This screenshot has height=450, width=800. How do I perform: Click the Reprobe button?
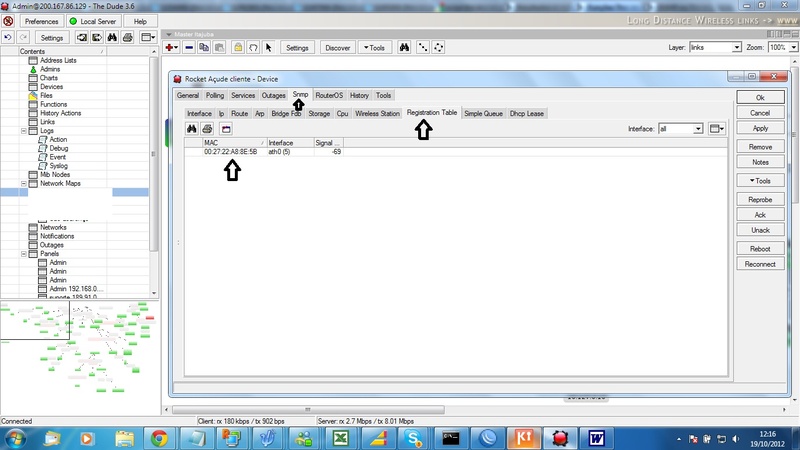[760, 199]
